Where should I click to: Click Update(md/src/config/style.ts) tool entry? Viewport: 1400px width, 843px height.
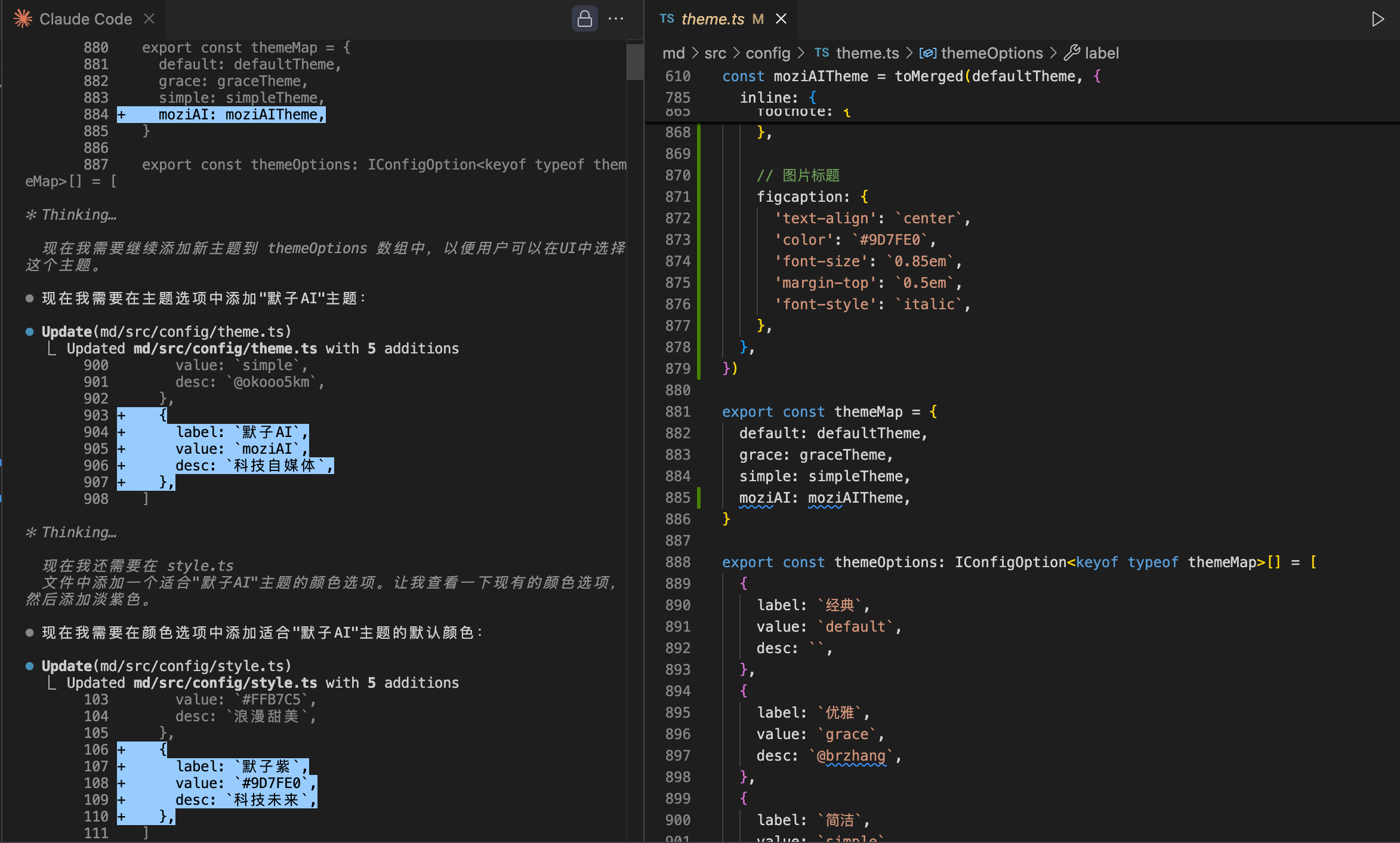(166, 666)
